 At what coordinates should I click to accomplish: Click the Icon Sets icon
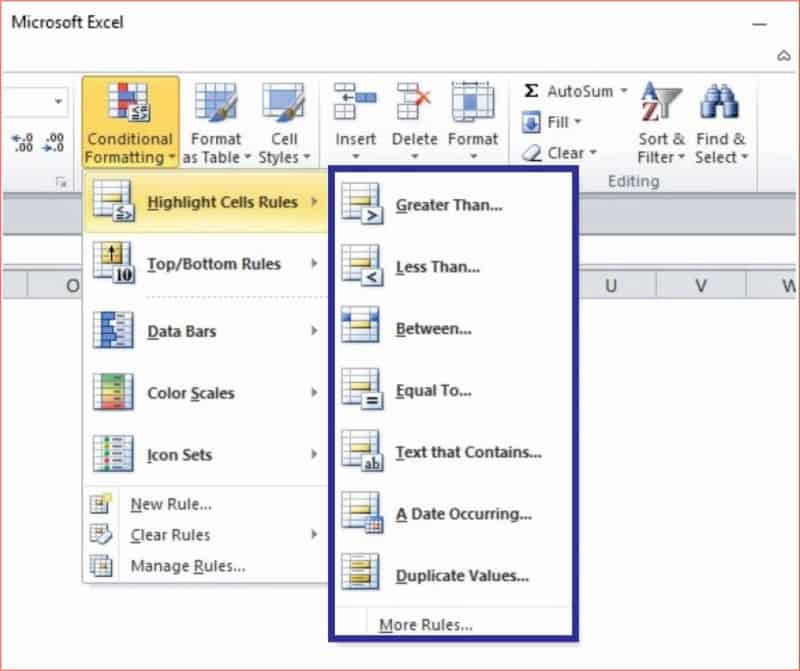[x=113, y=454]
